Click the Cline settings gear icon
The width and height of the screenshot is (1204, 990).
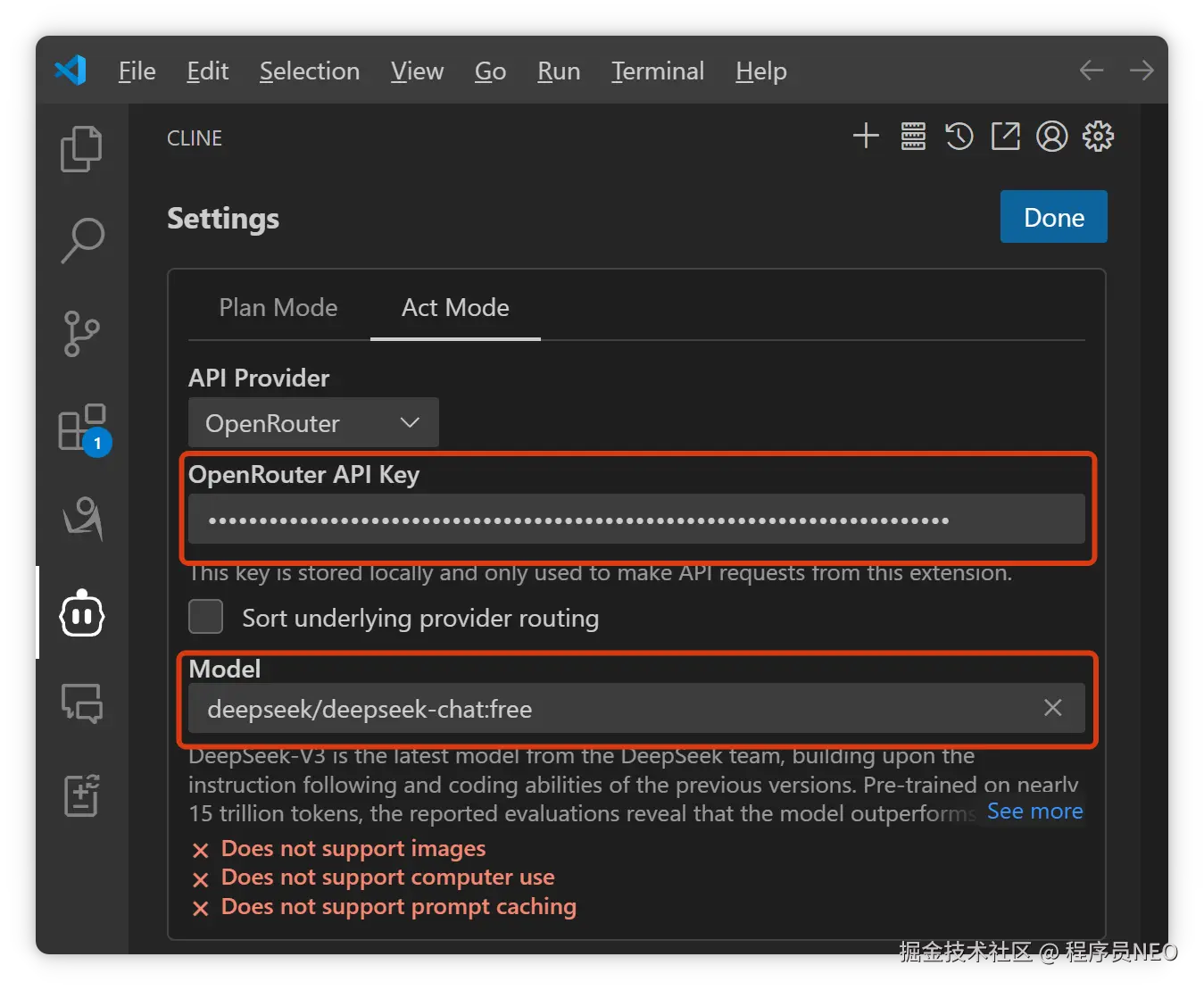tap(1098, 137)
